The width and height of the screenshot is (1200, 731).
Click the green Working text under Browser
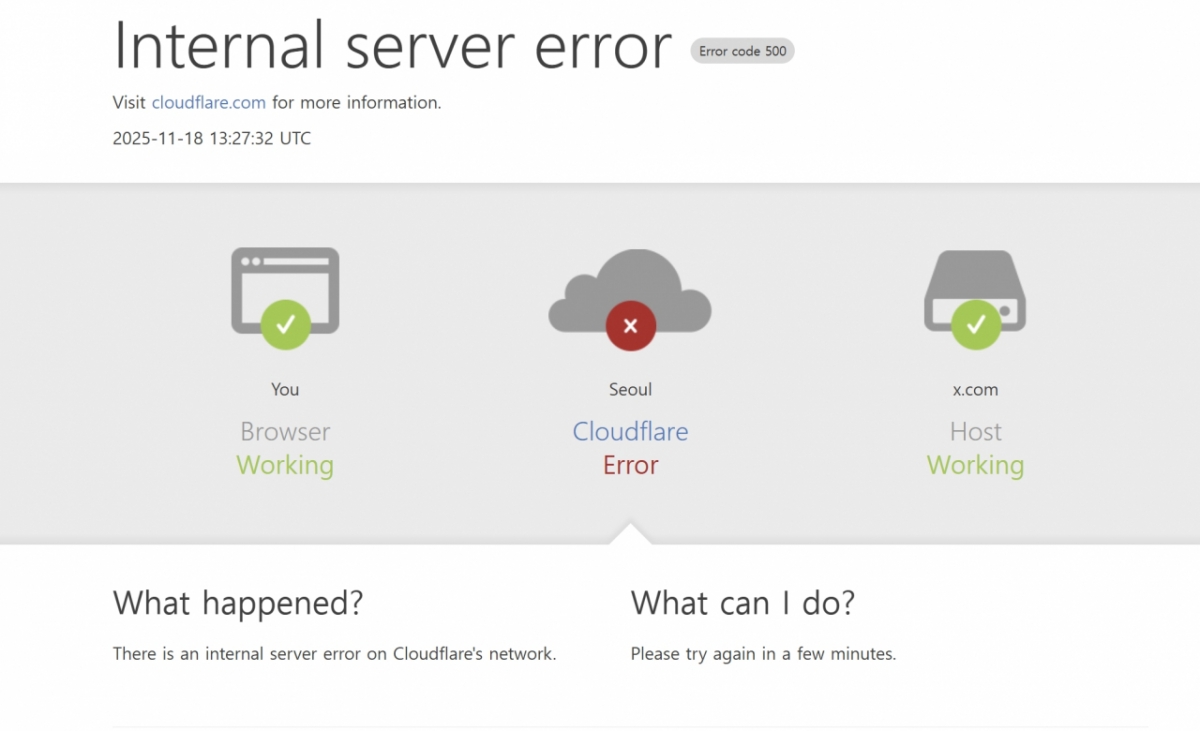285,465
